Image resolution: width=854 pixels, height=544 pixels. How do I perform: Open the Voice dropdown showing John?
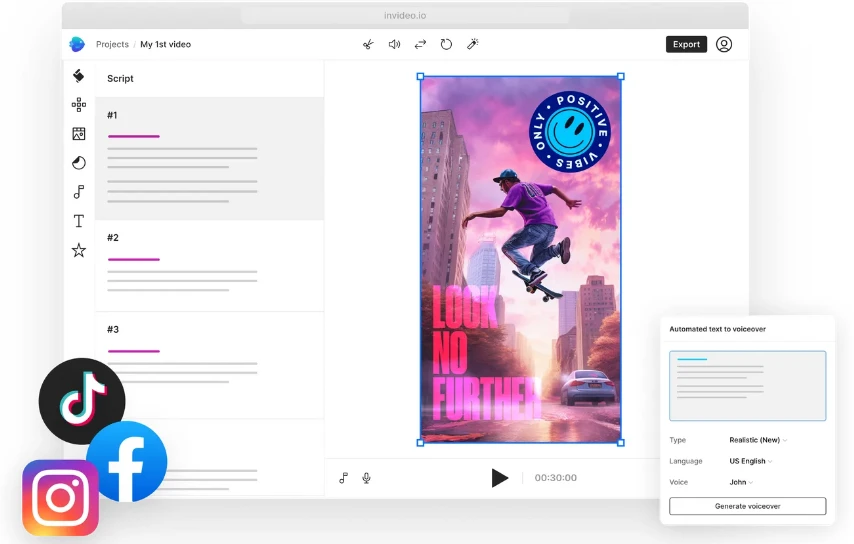pos(741,482)
